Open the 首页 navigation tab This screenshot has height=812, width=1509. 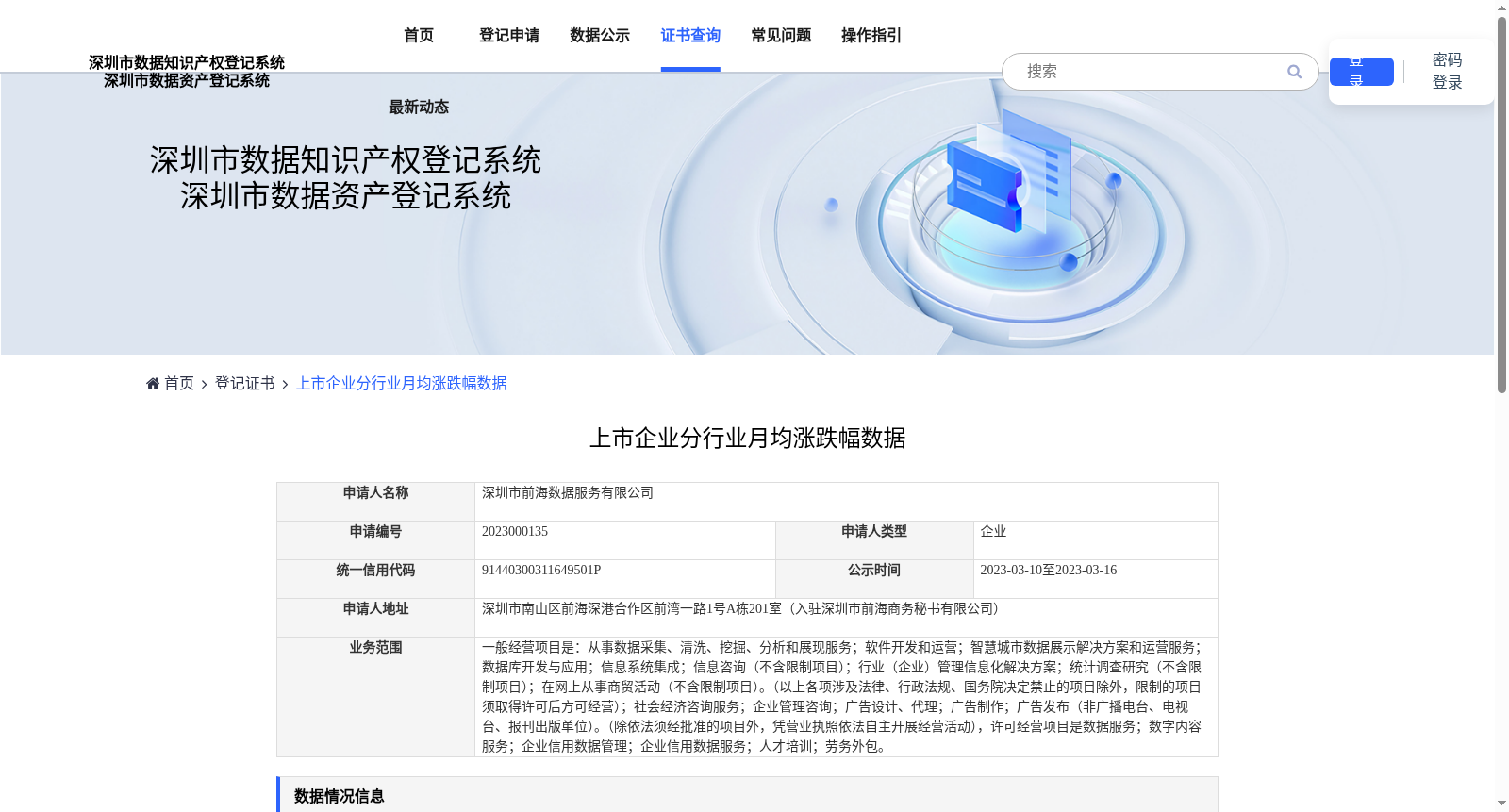[x=419, y=36]
